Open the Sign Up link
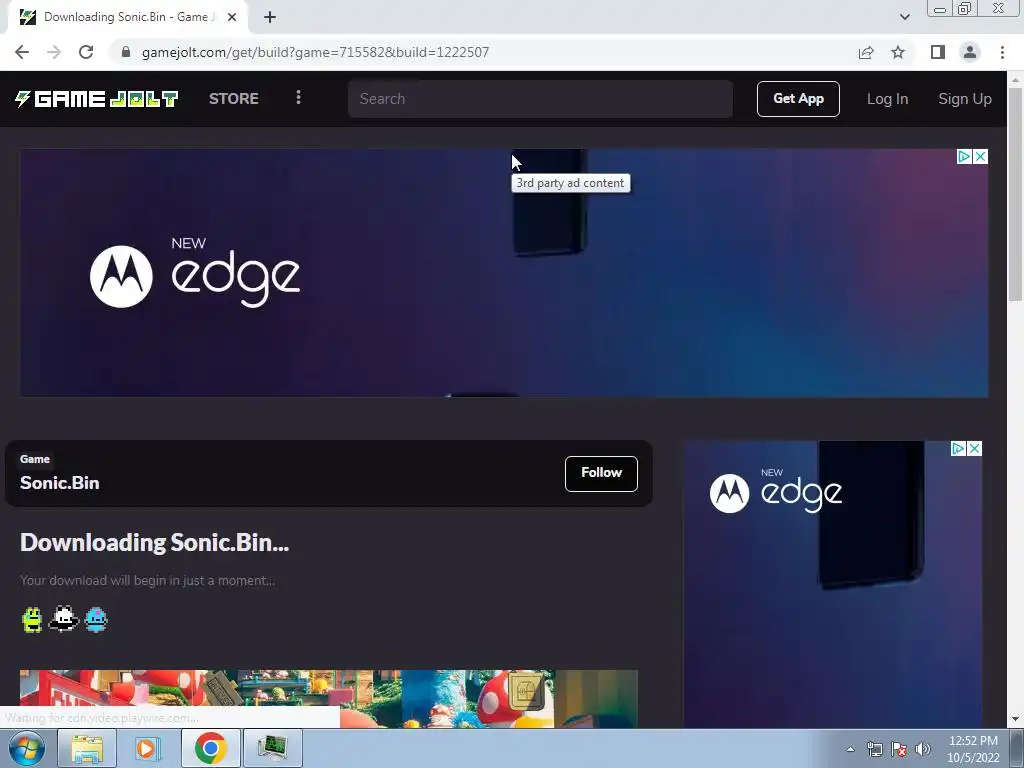The height and width of the screenshot is (768, 1024). click(x=965, y=99)
